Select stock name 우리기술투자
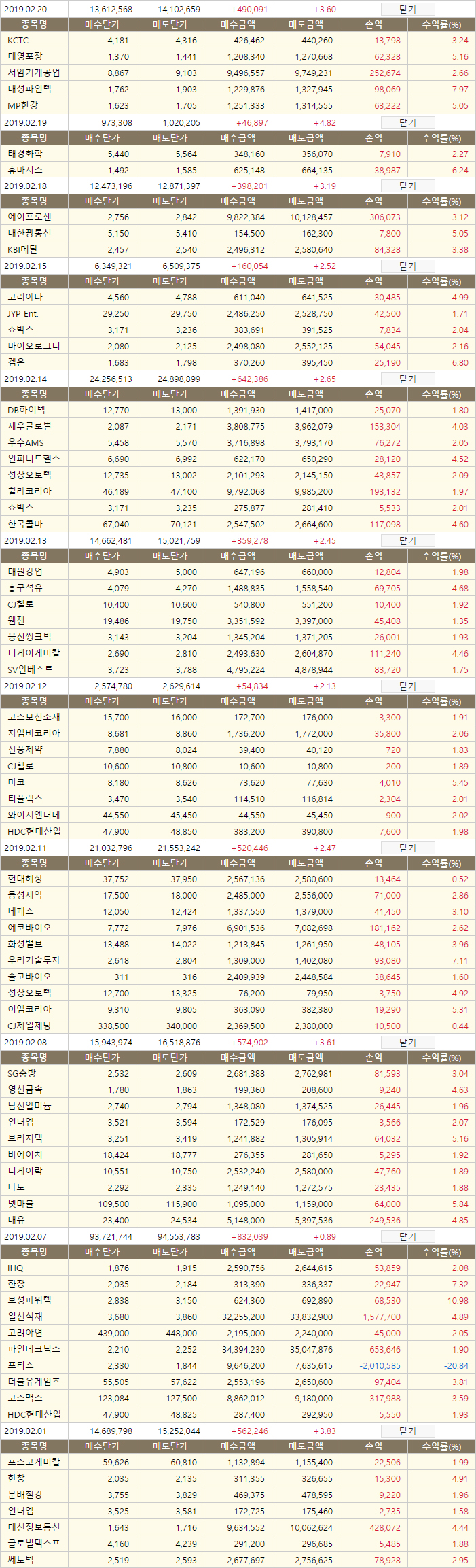The height and width of the screenshot is (1568, 476). click(33, 961)
